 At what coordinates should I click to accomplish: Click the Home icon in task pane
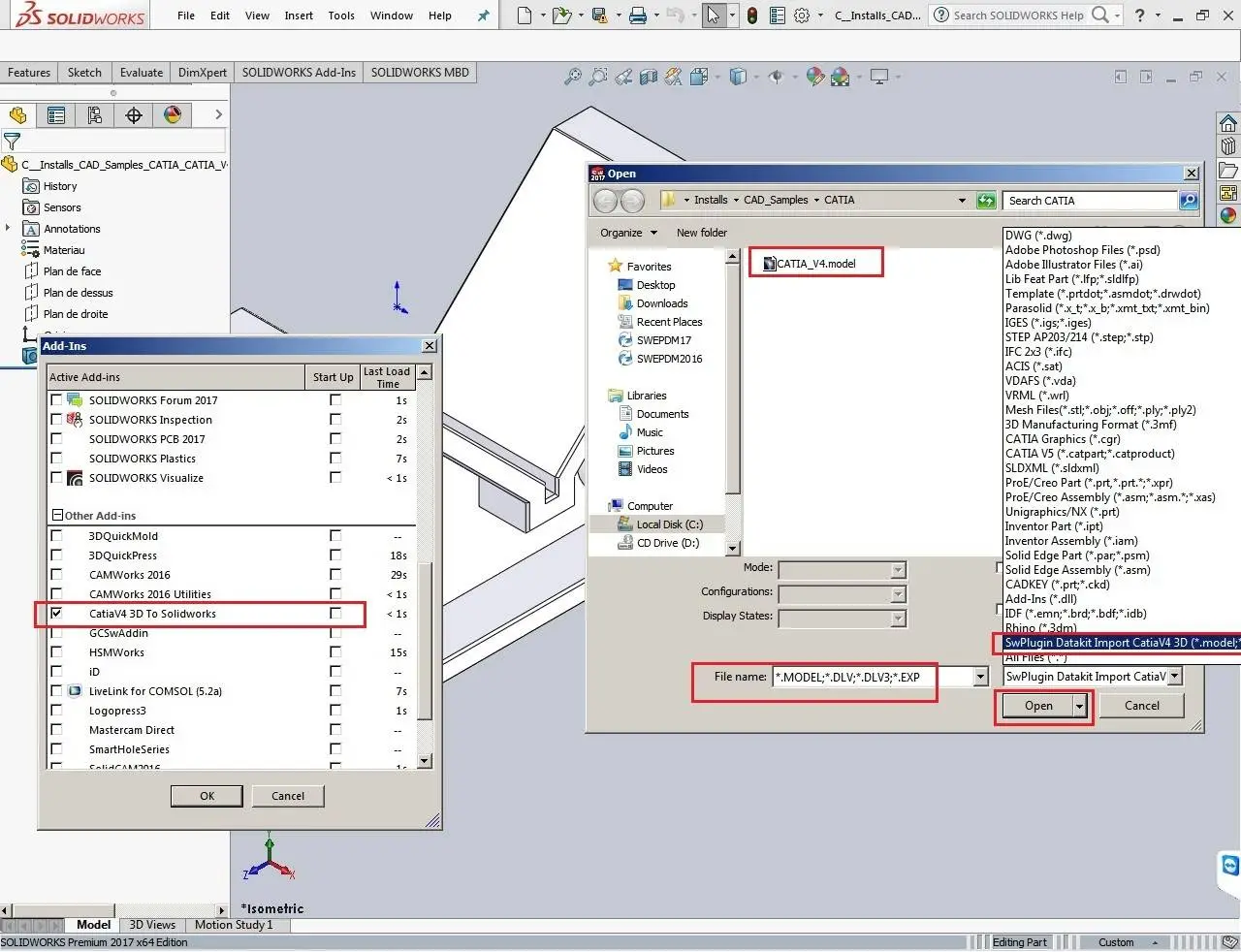coord(1228,123)
